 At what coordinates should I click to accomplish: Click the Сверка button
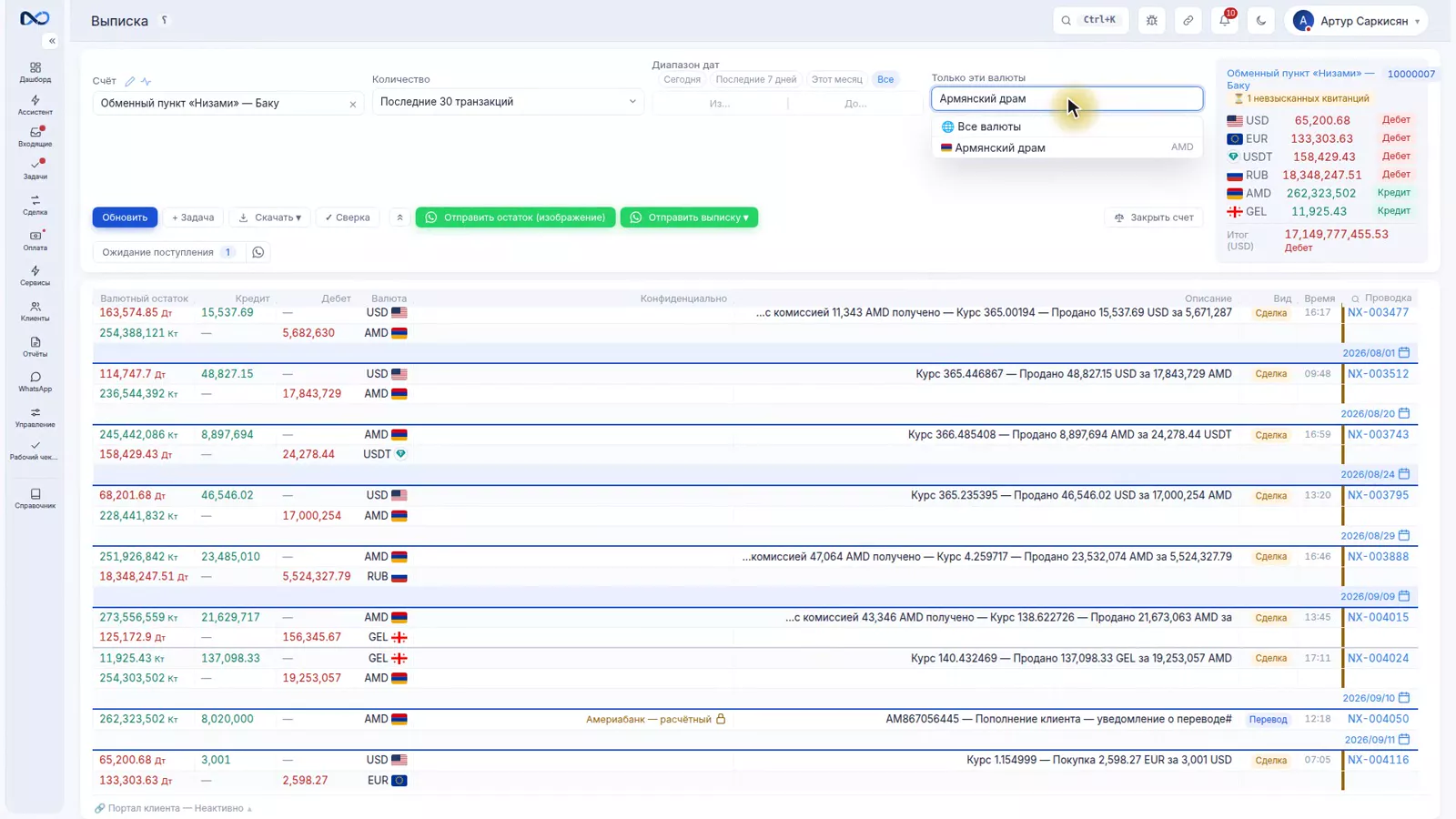pos(348,217)
